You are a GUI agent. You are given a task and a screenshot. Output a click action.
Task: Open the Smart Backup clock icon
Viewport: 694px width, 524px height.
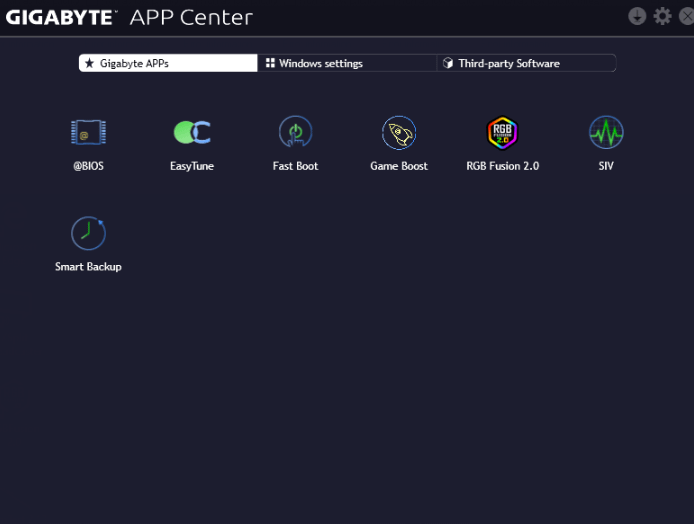pyautogui.click(x=88, y=233)
